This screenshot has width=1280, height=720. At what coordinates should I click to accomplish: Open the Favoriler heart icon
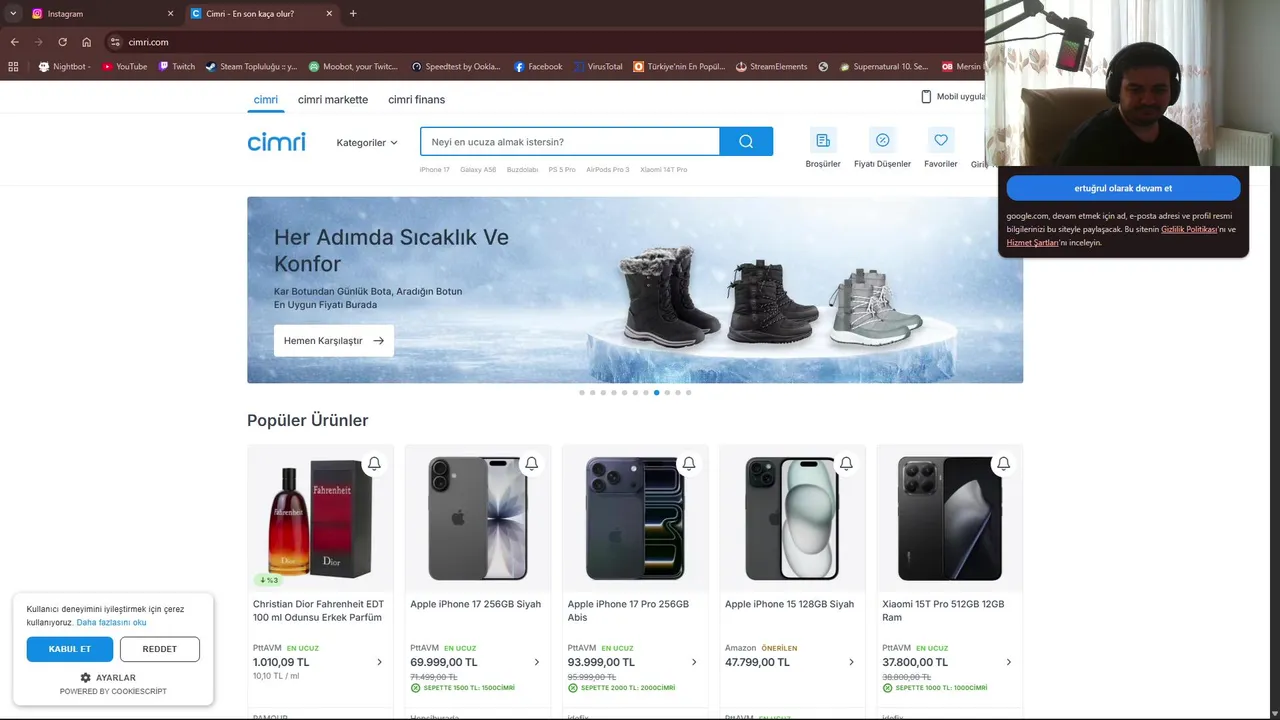[940, 140]
